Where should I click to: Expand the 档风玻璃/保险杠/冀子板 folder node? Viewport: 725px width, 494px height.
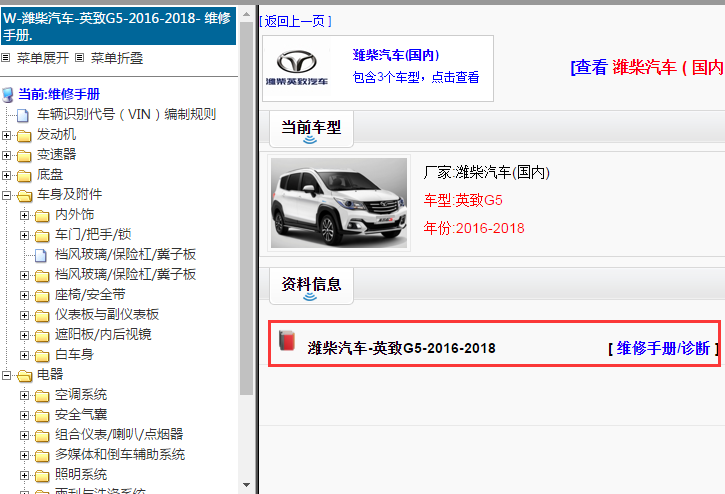tap(25, 276)
